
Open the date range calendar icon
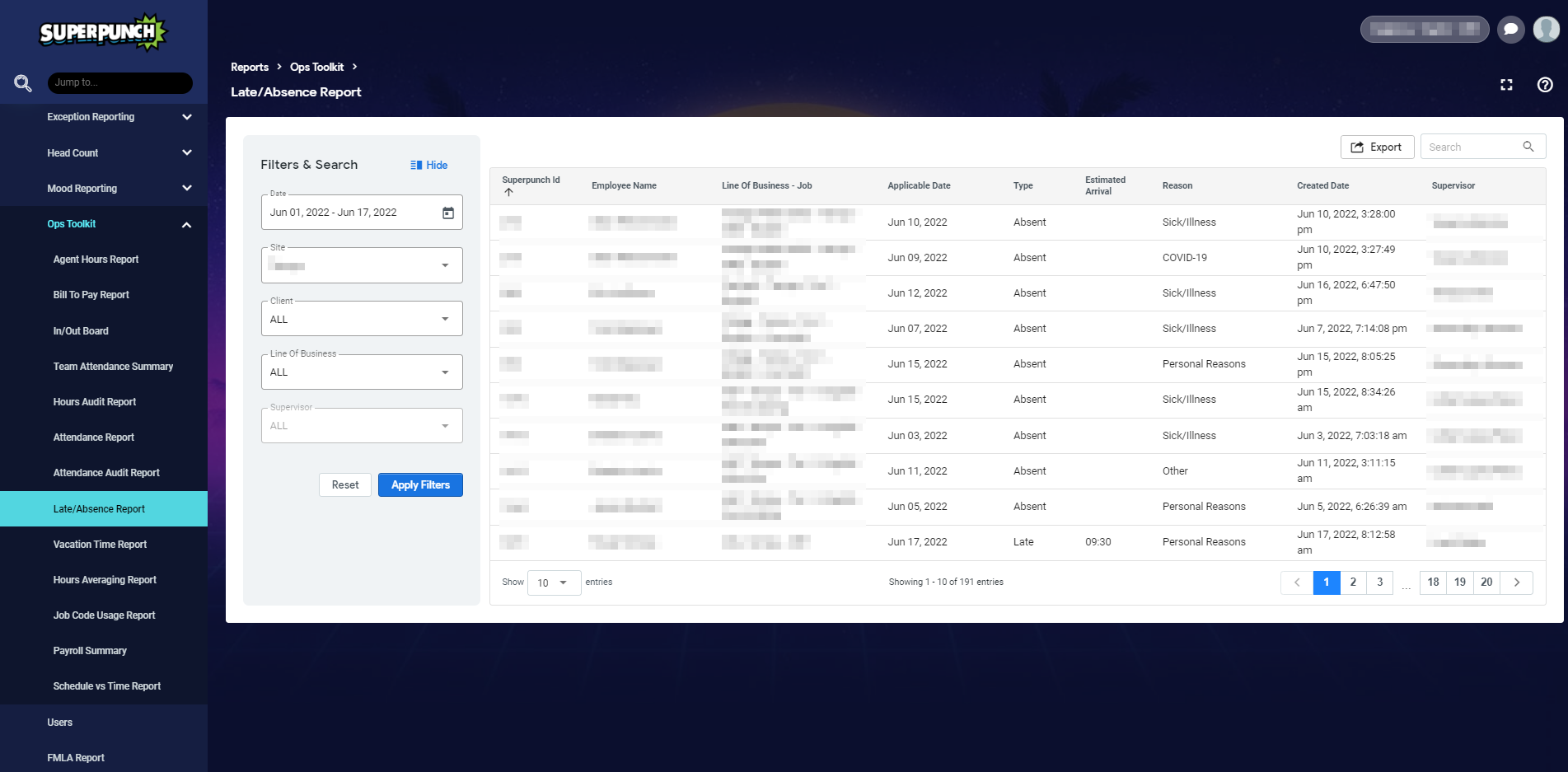[x=448, y=213]
